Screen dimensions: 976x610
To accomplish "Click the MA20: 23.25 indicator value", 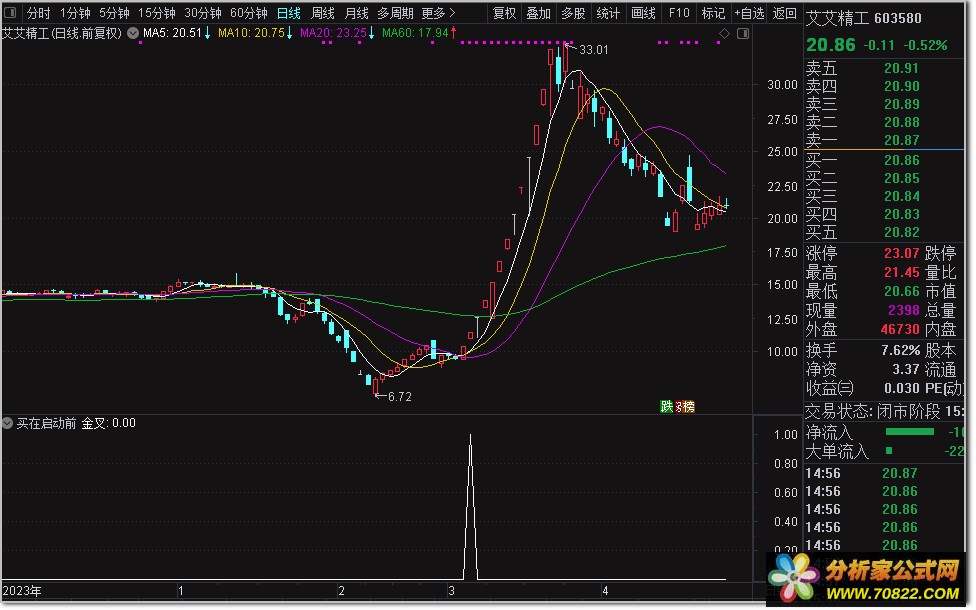I will pos(337,33).
